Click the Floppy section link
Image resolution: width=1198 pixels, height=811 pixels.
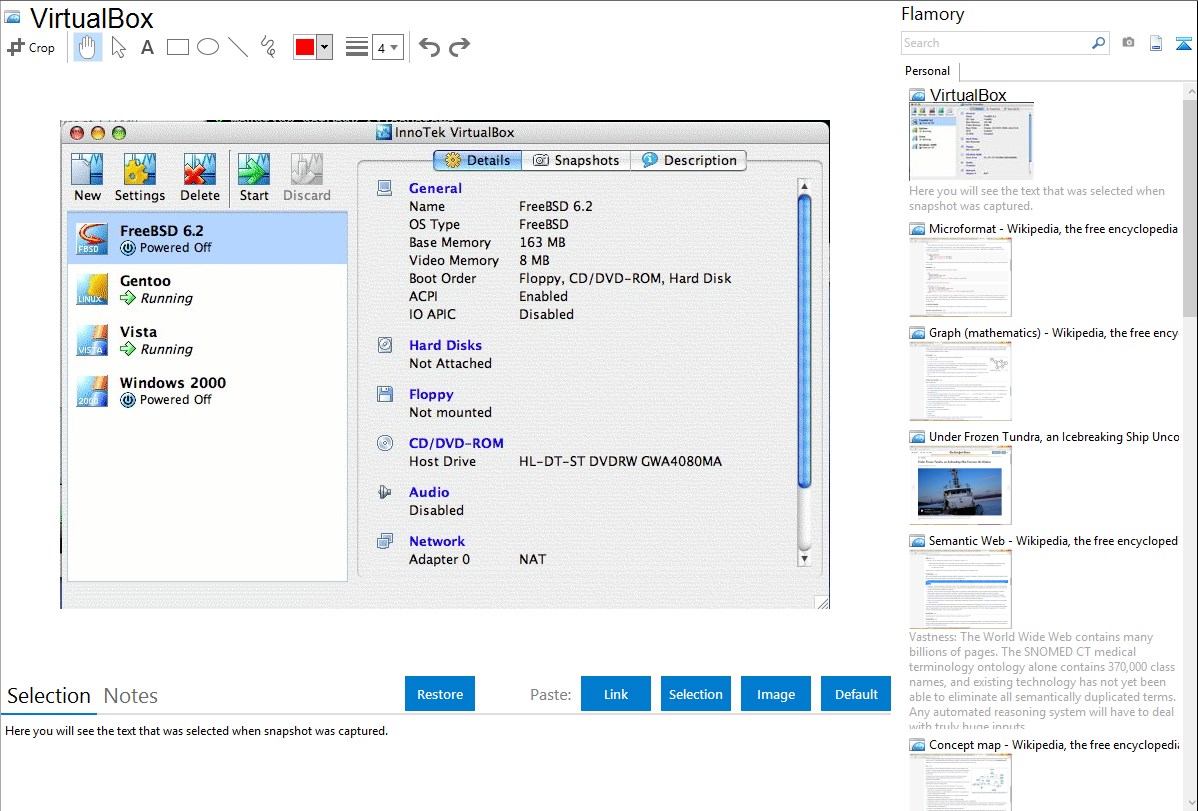[x=431, y=394]
